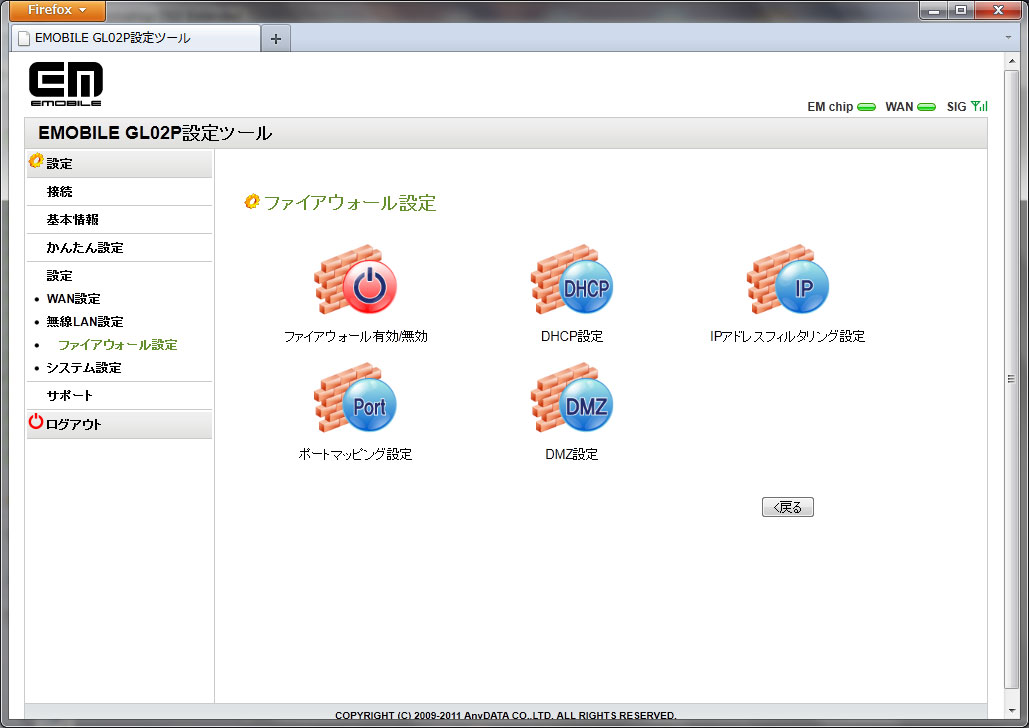Open 接続 in the sidebar
The height and width of the screenshot is (728, 1029).
click(x=59, y=192)
